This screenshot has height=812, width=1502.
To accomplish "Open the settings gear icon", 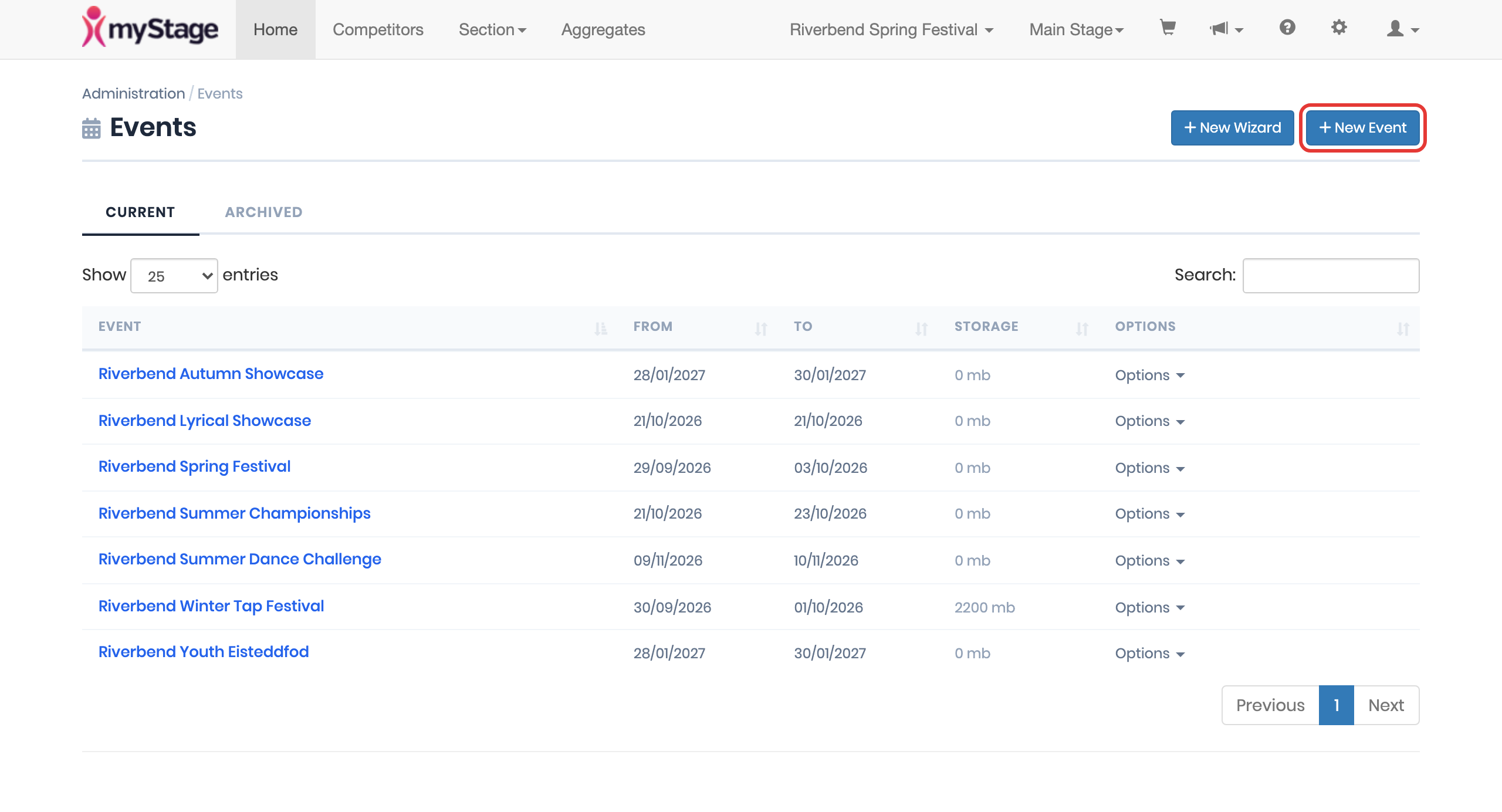I will coord(1339,28).
